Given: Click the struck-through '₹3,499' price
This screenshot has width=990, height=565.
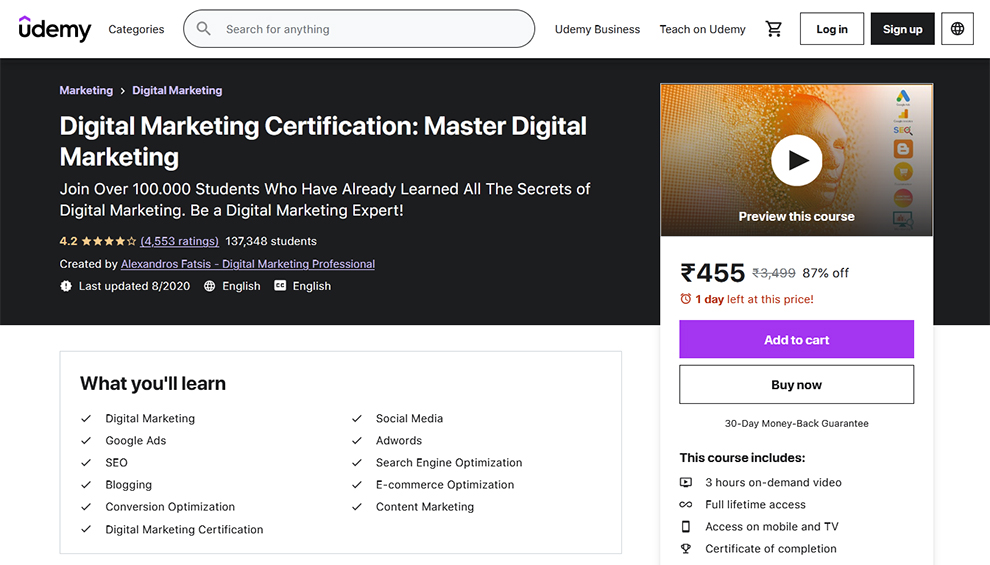Looking at the screenshot, I should point(773,273).
